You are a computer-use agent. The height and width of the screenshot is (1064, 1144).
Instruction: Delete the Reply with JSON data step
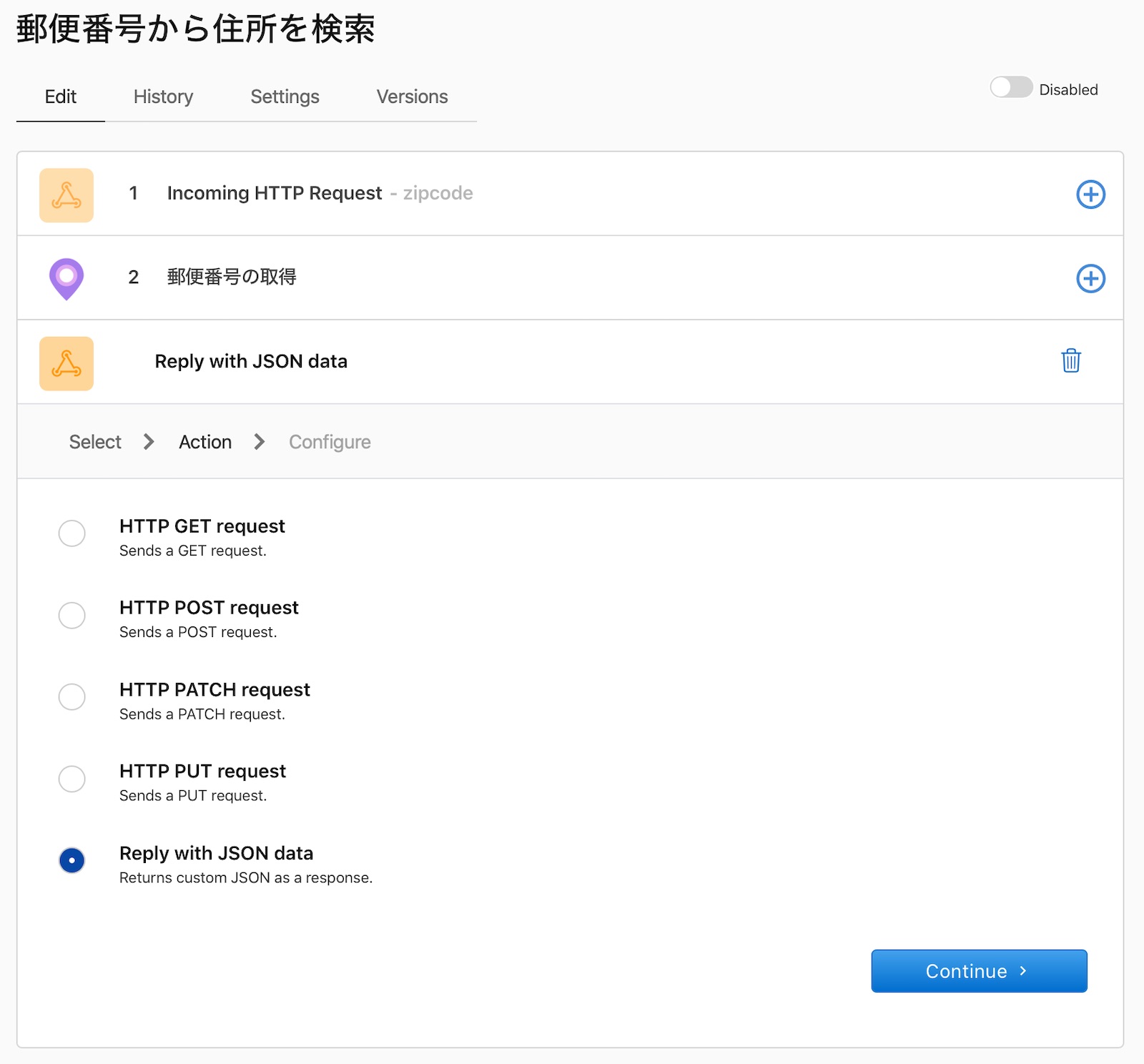coord(1070,362)
